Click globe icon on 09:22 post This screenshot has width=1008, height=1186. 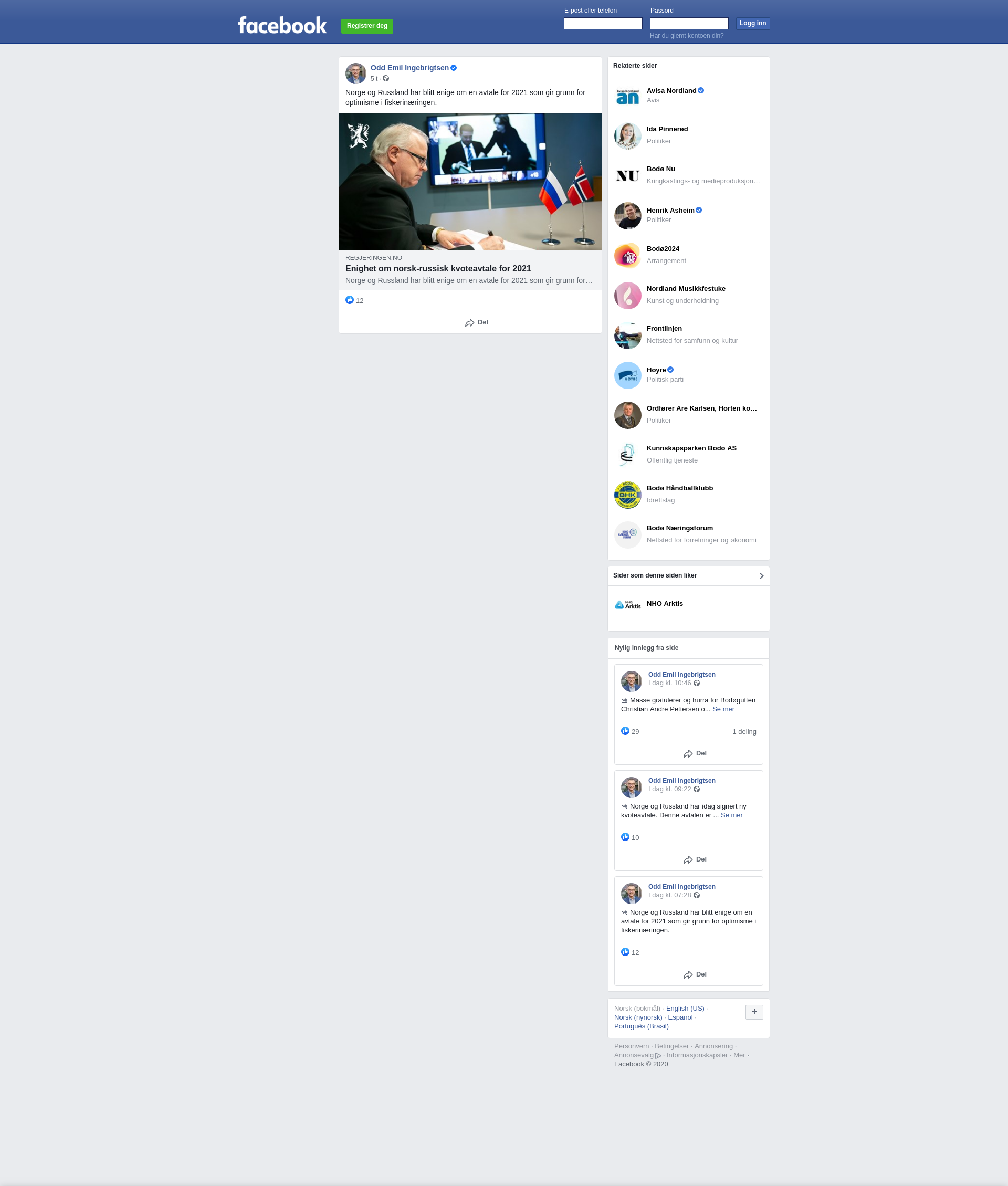(x=697, y=790)
